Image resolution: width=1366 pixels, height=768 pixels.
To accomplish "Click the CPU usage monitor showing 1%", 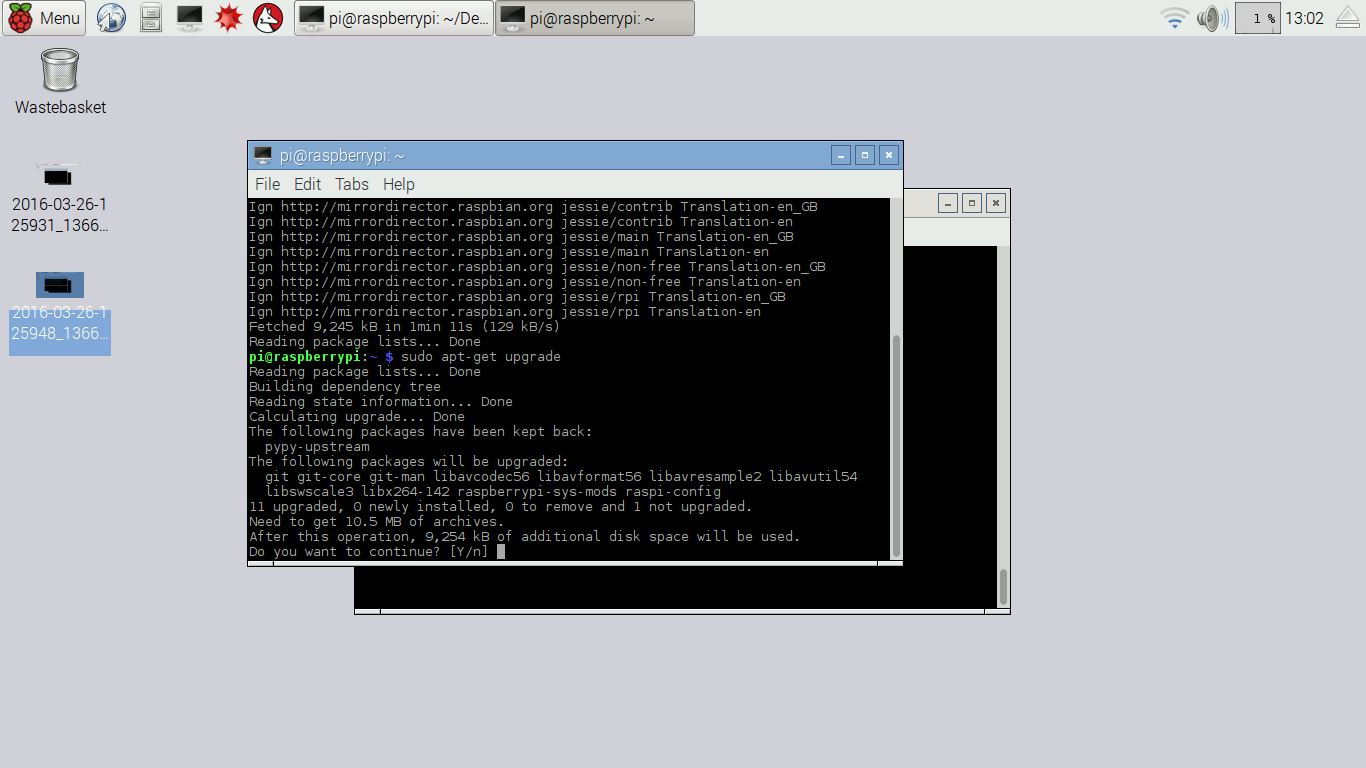I will pos(1257,17).
